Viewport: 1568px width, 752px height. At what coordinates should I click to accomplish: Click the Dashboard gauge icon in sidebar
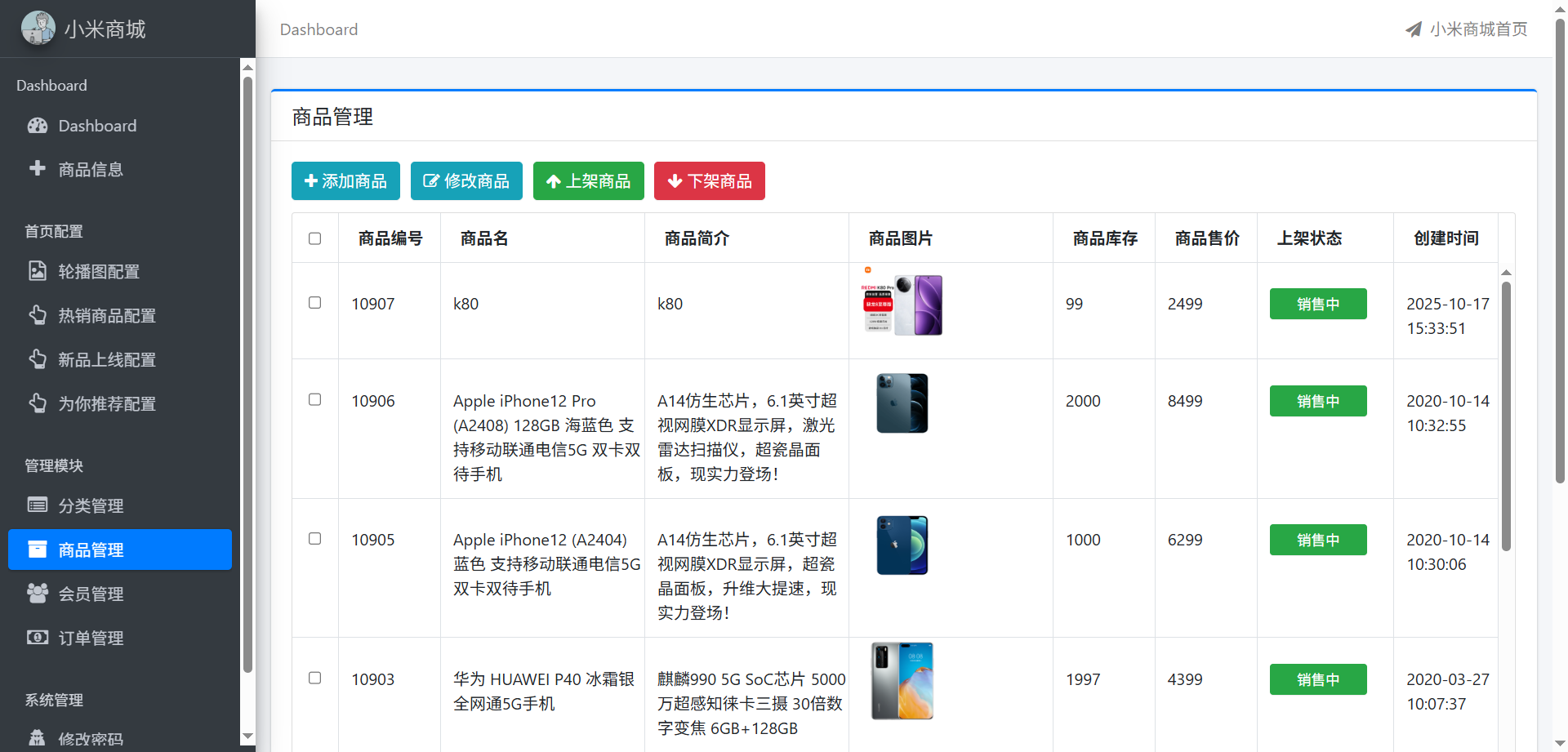click(38, 126)
